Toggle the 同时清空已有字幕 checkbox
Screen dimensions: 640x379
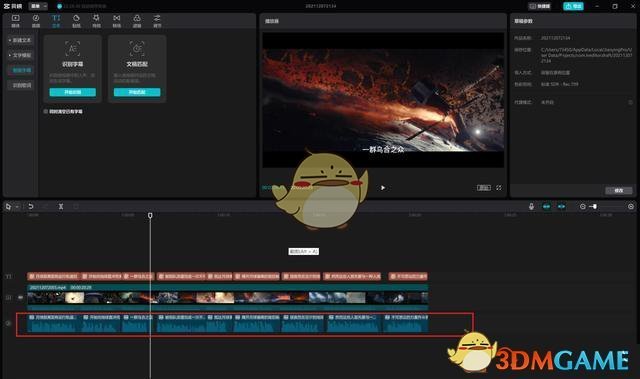click(46, 111)
